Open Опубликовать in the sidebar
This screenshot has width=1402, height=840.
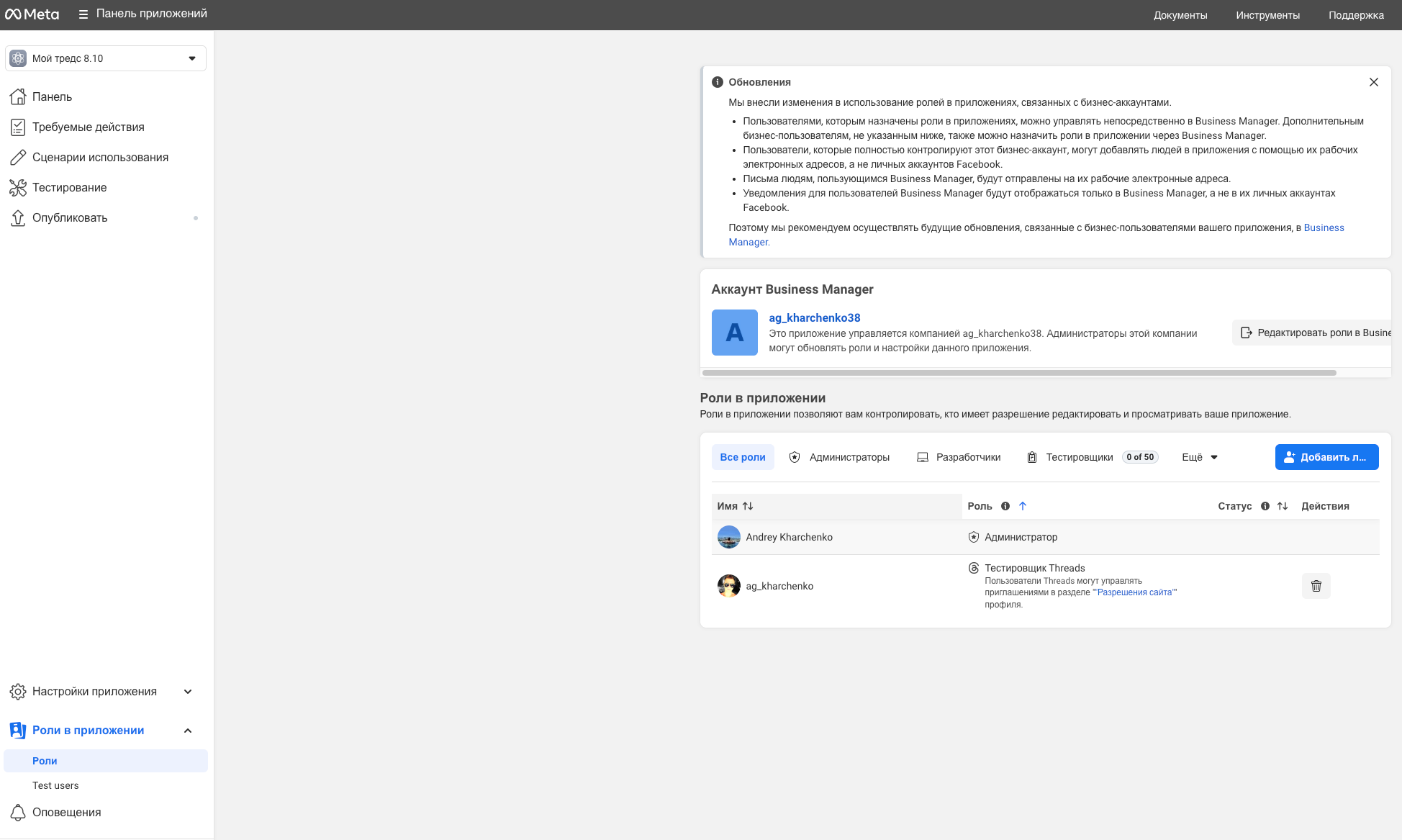point(105,217)
